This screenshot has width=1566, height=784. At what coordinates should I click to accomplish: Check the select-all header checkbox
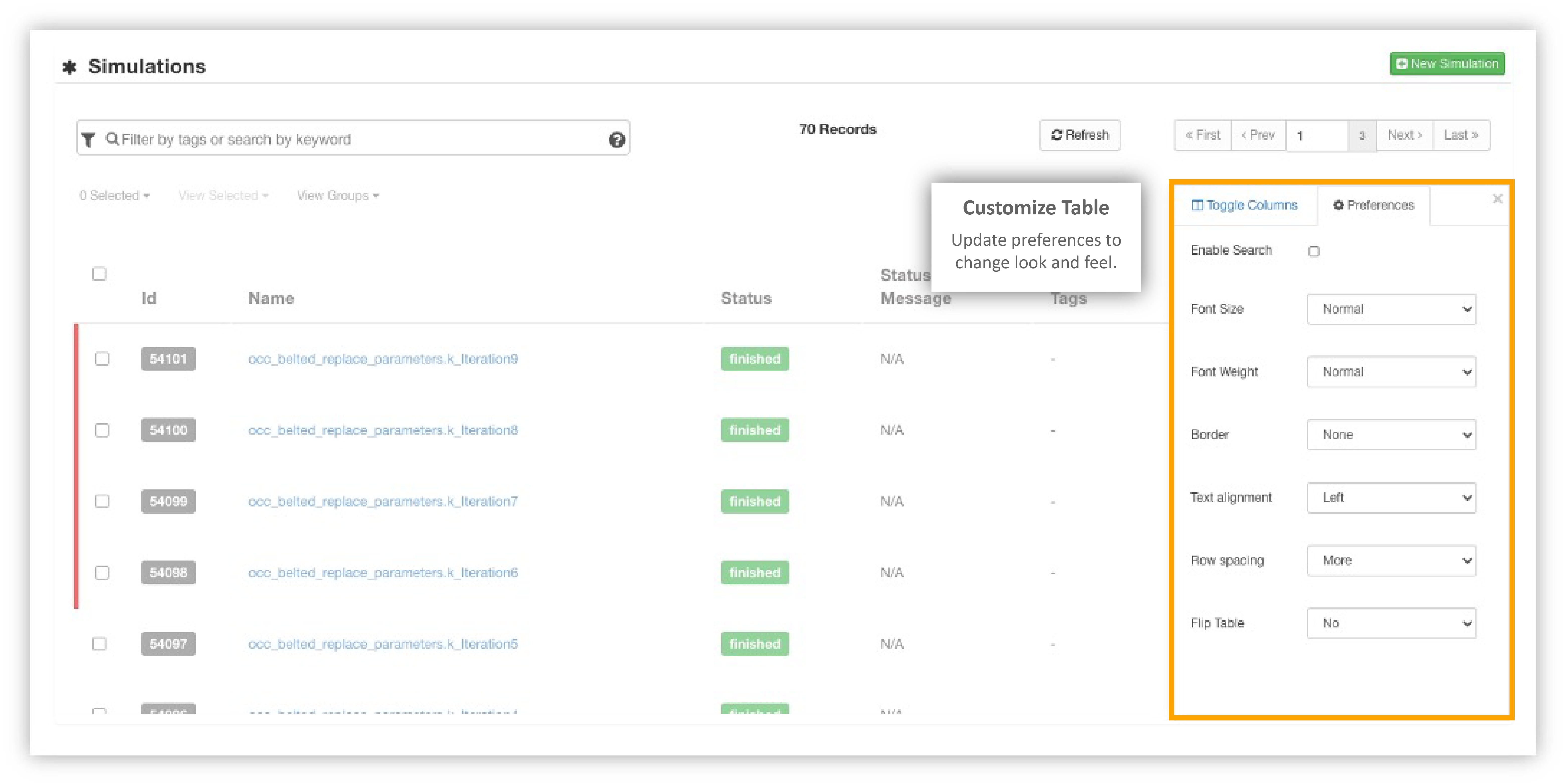pyautogui.click(x=99, y=274)
